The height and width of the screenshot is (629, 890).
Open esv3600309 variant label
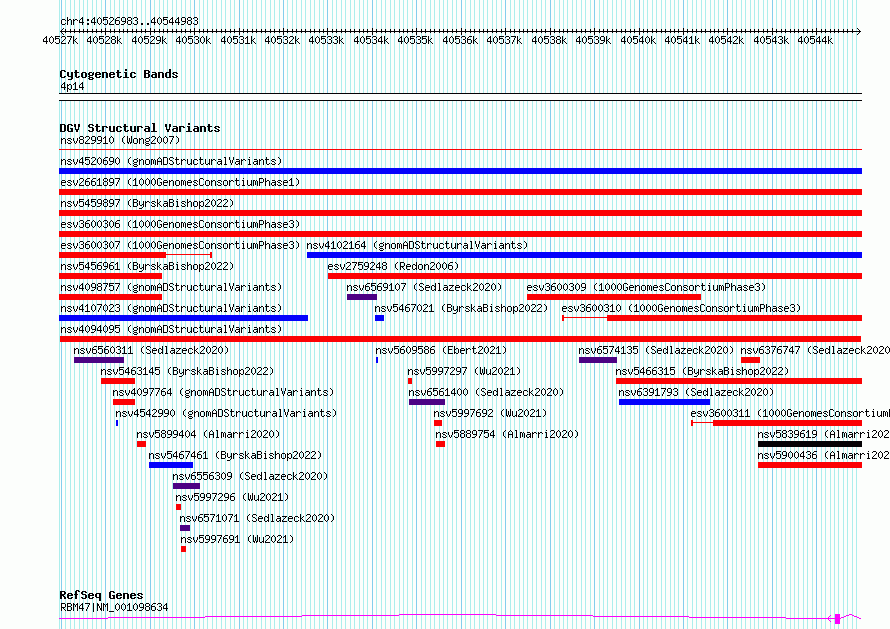click(646, 287)
